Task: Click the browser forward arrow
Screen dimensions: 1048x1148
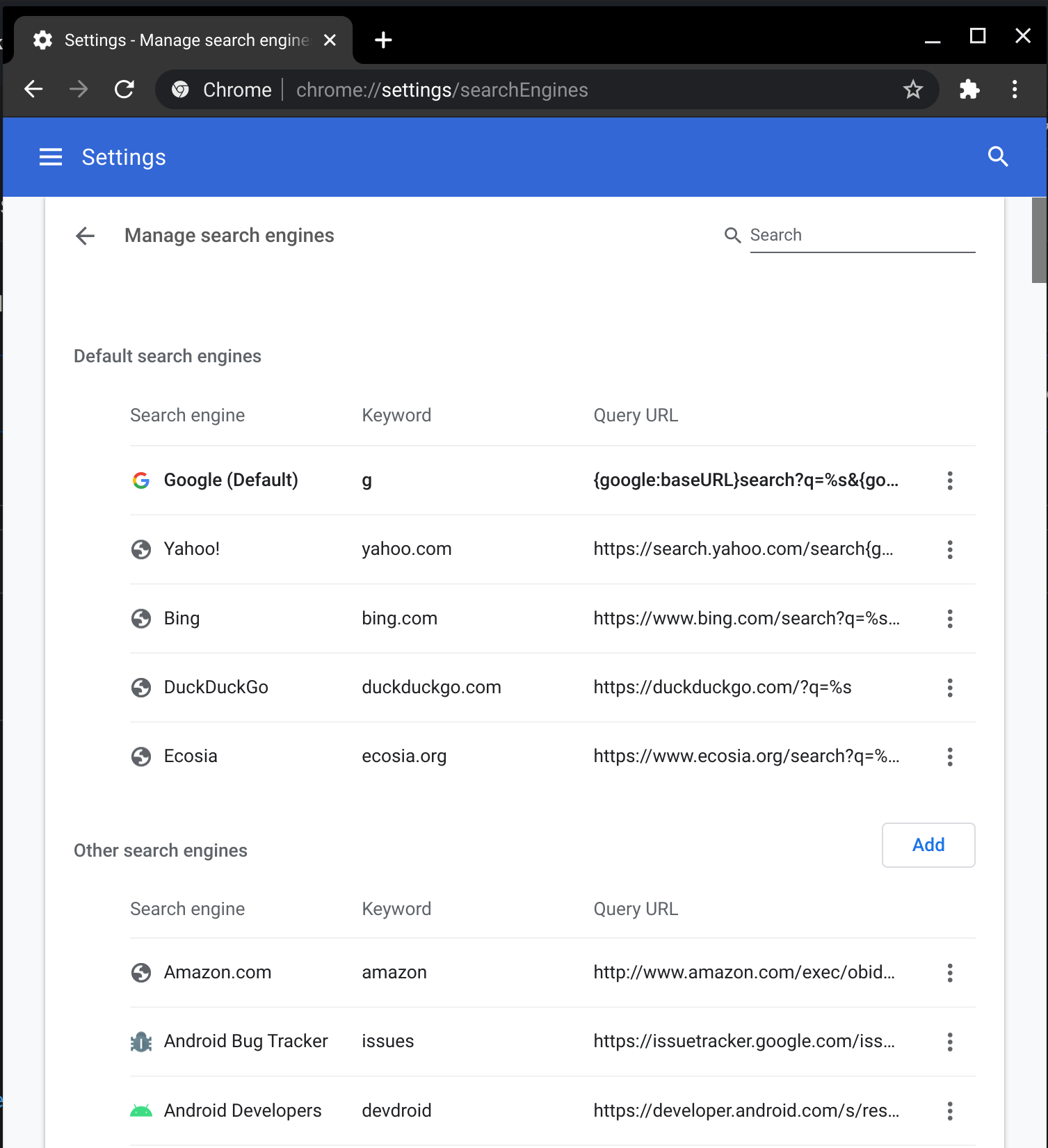Action: click(x=79, y=89)
